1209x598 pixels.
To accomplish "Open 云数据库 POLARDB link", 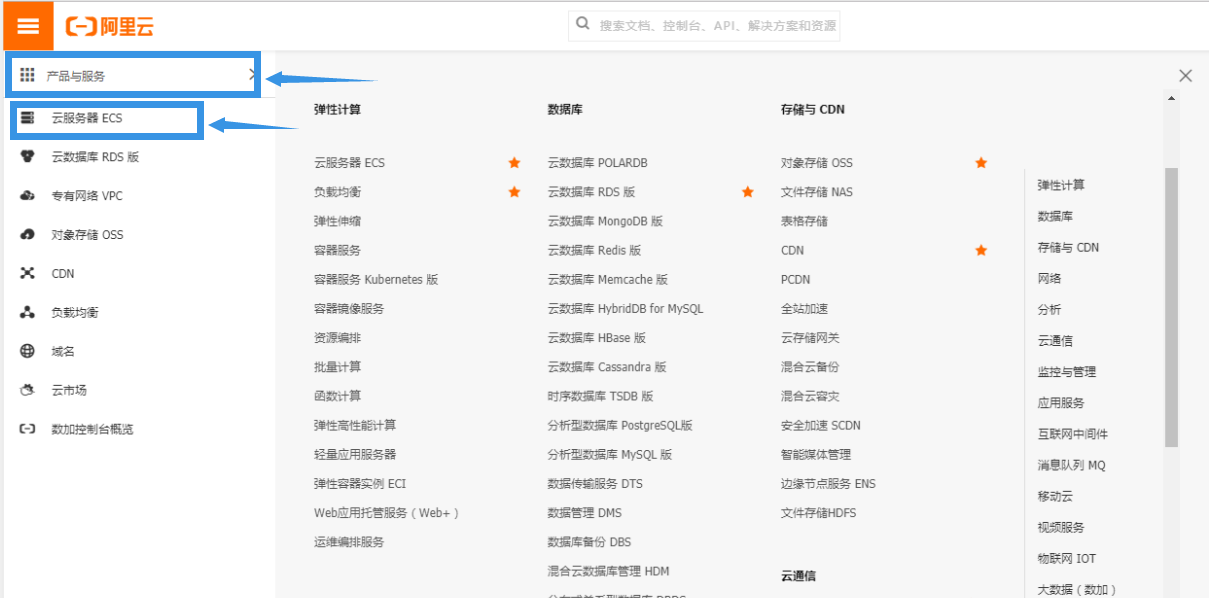I will tap(597, 163).
